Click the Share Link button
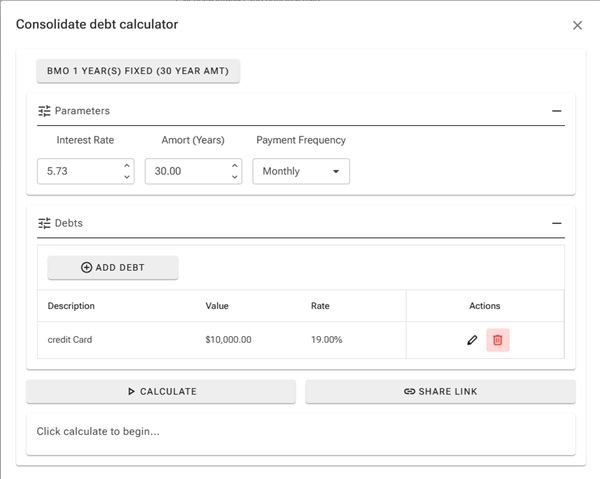The width and height of the screenshot is (600, 479). [440, 391]
